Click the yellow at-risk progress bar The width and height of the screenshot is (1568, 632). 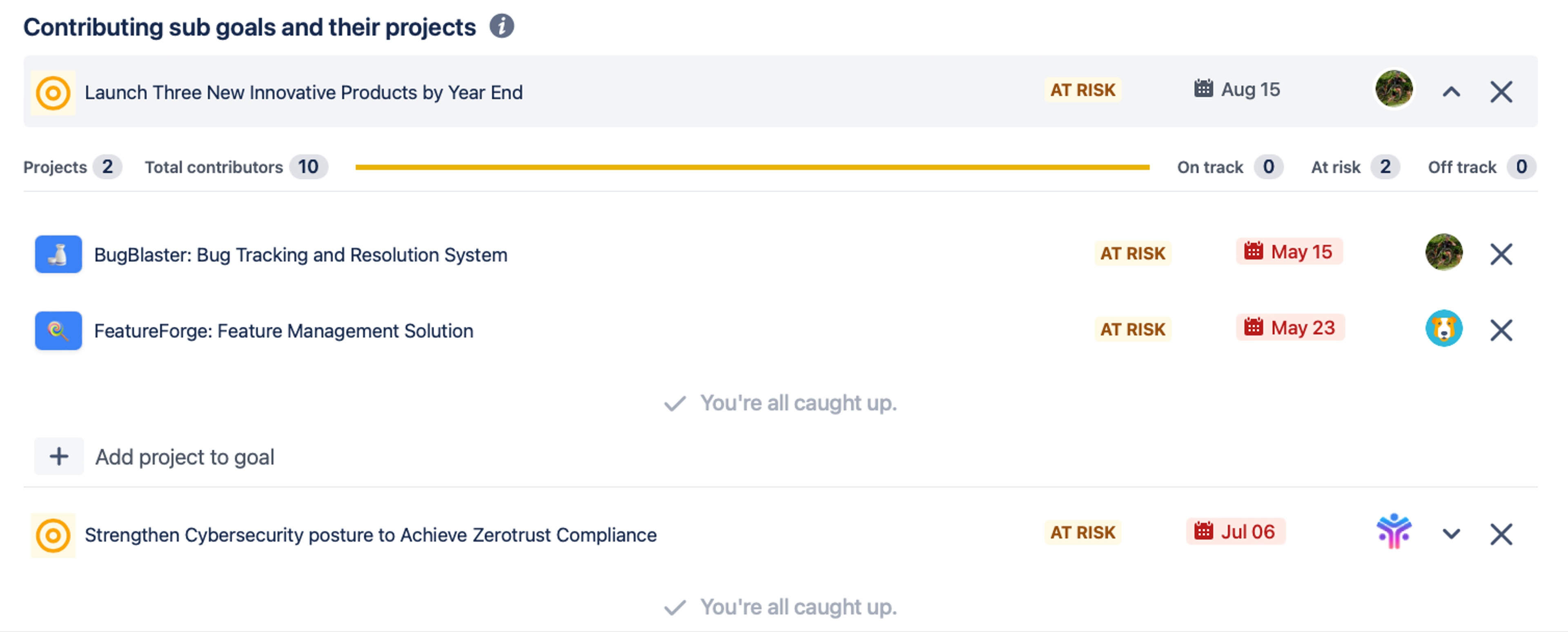click(752, 167)
